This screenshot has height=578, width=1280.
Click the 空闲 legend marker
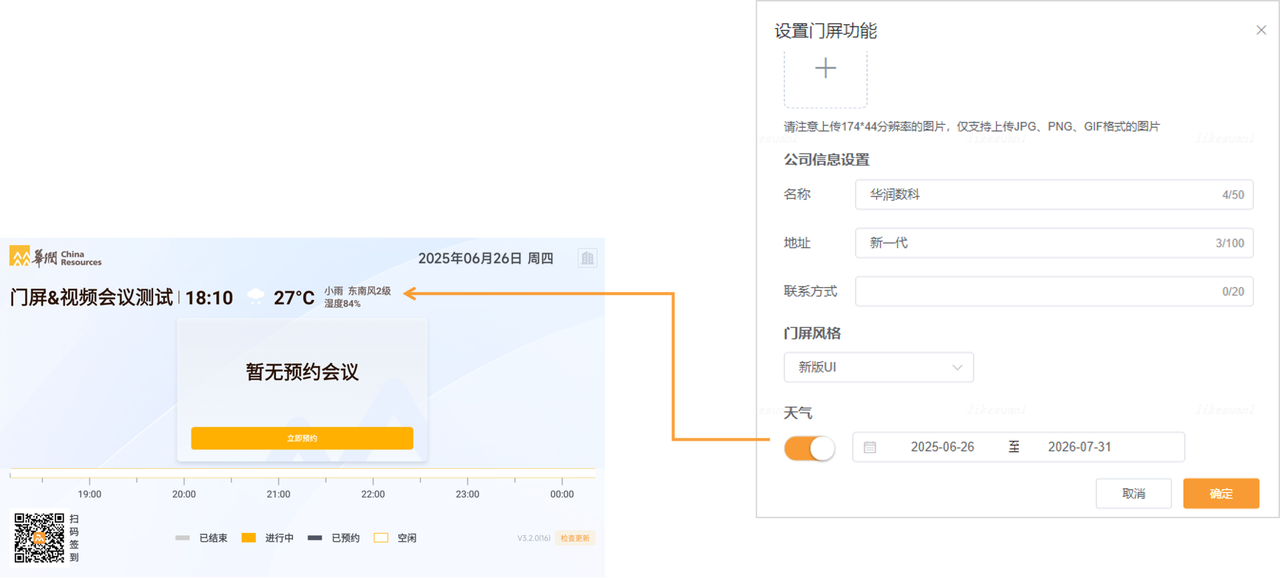[x=380, y=538]
